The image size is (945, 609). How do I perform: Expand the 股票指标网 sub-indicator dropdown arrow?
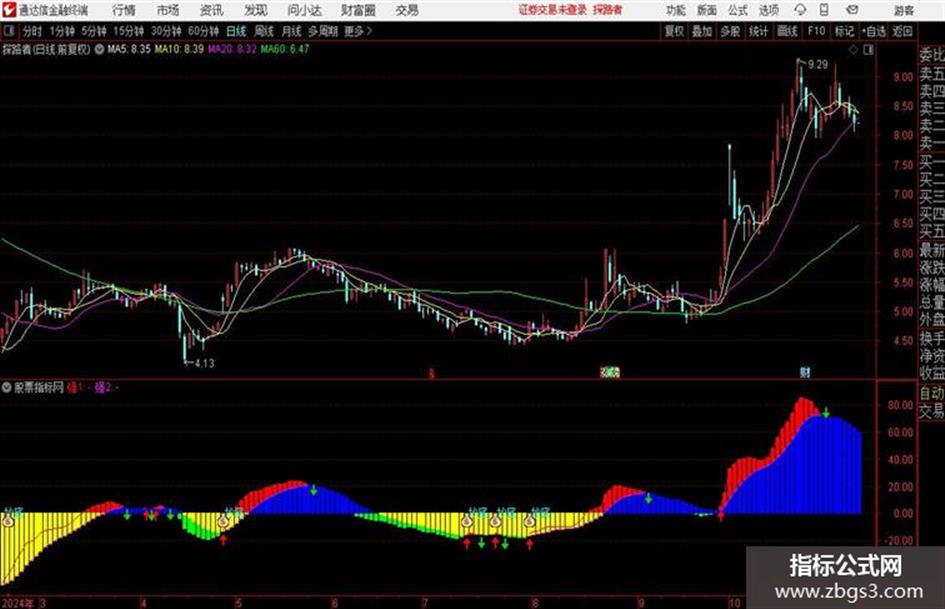[x=7, y=388]
